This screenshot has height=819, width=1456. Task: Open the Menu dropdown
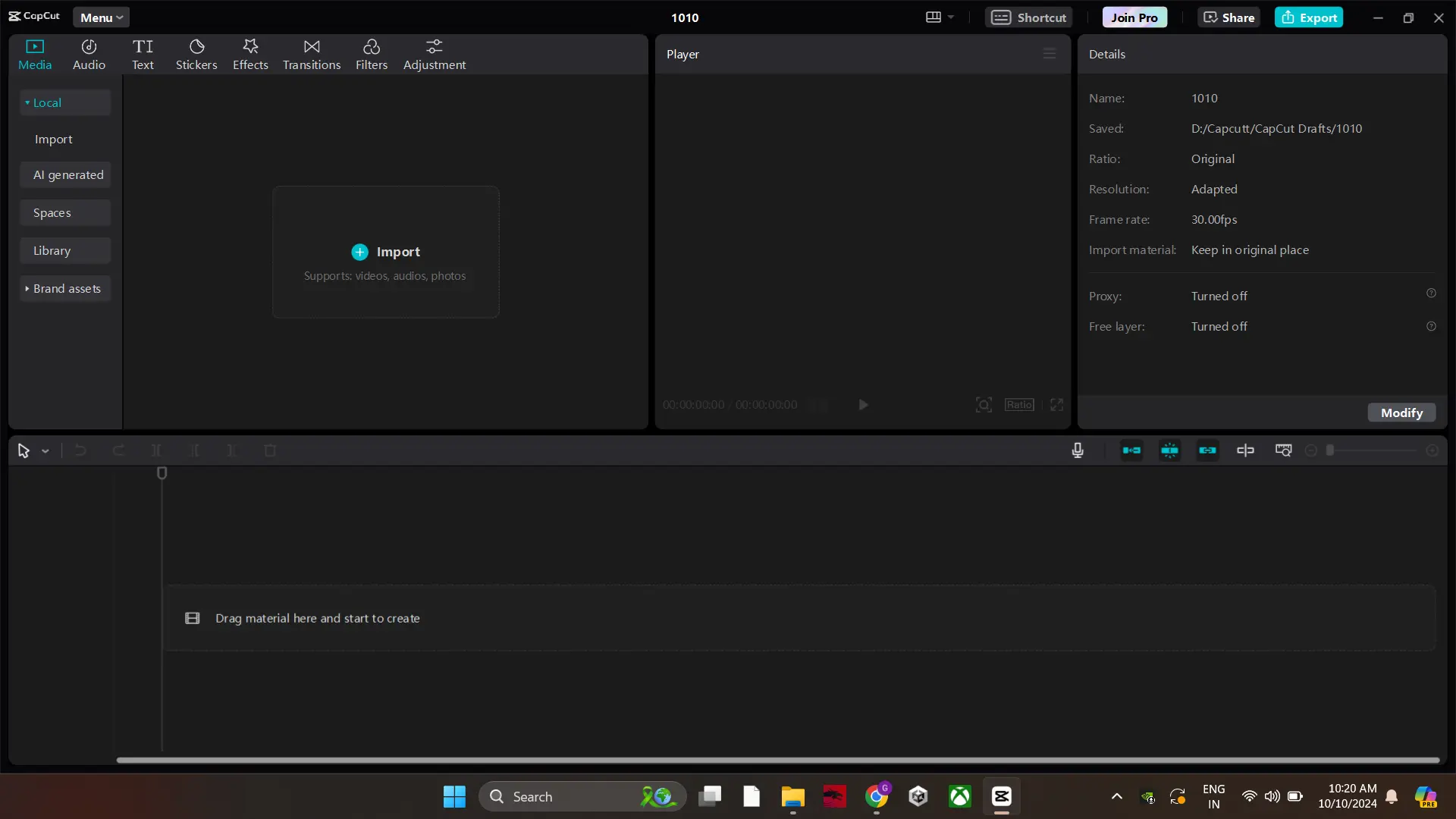point(100,17)
